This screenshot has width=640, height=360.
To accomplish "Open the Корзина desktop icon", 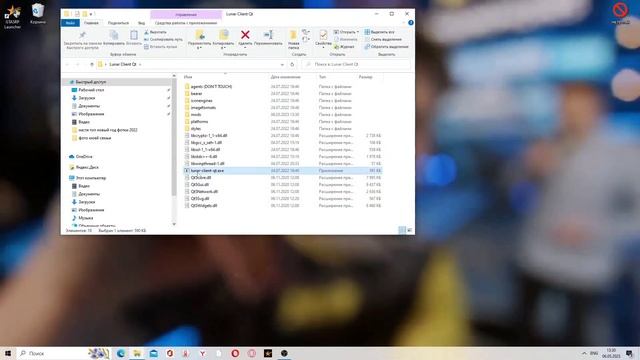I will [38, 13].
